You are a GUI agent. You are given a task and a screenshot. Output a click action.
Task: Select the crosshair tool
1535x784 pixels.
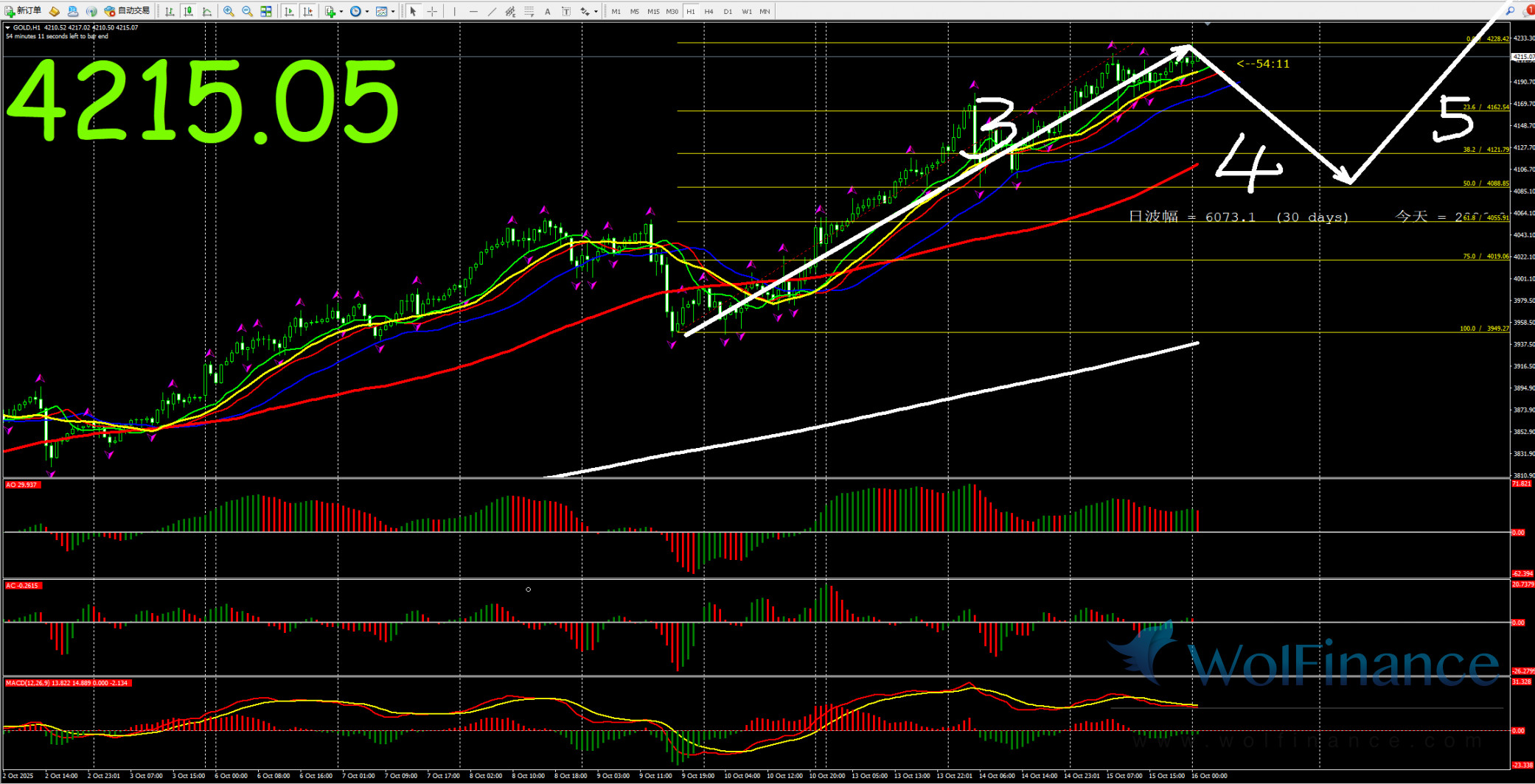(432, 11)
